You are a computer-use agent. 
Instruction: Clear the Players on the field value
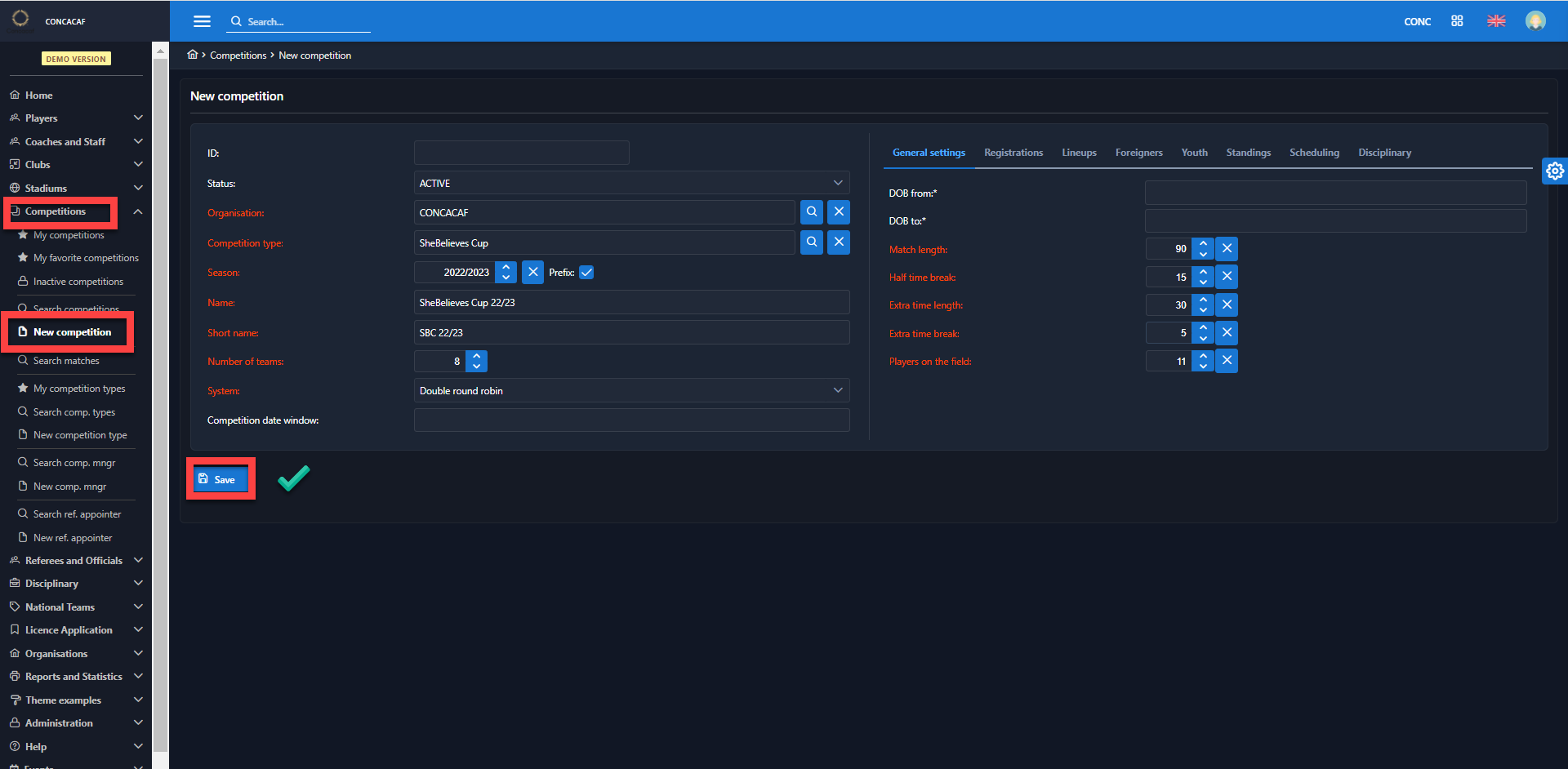1227,361
